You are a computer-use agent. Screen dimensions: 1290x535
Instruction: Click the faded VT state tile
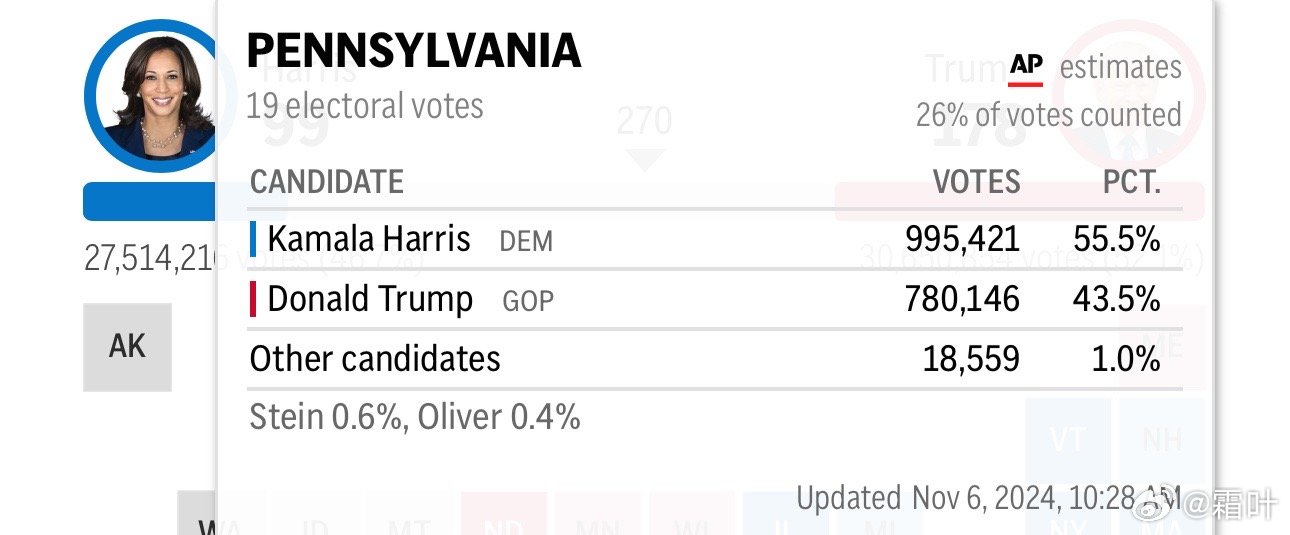pos(1068,441)
